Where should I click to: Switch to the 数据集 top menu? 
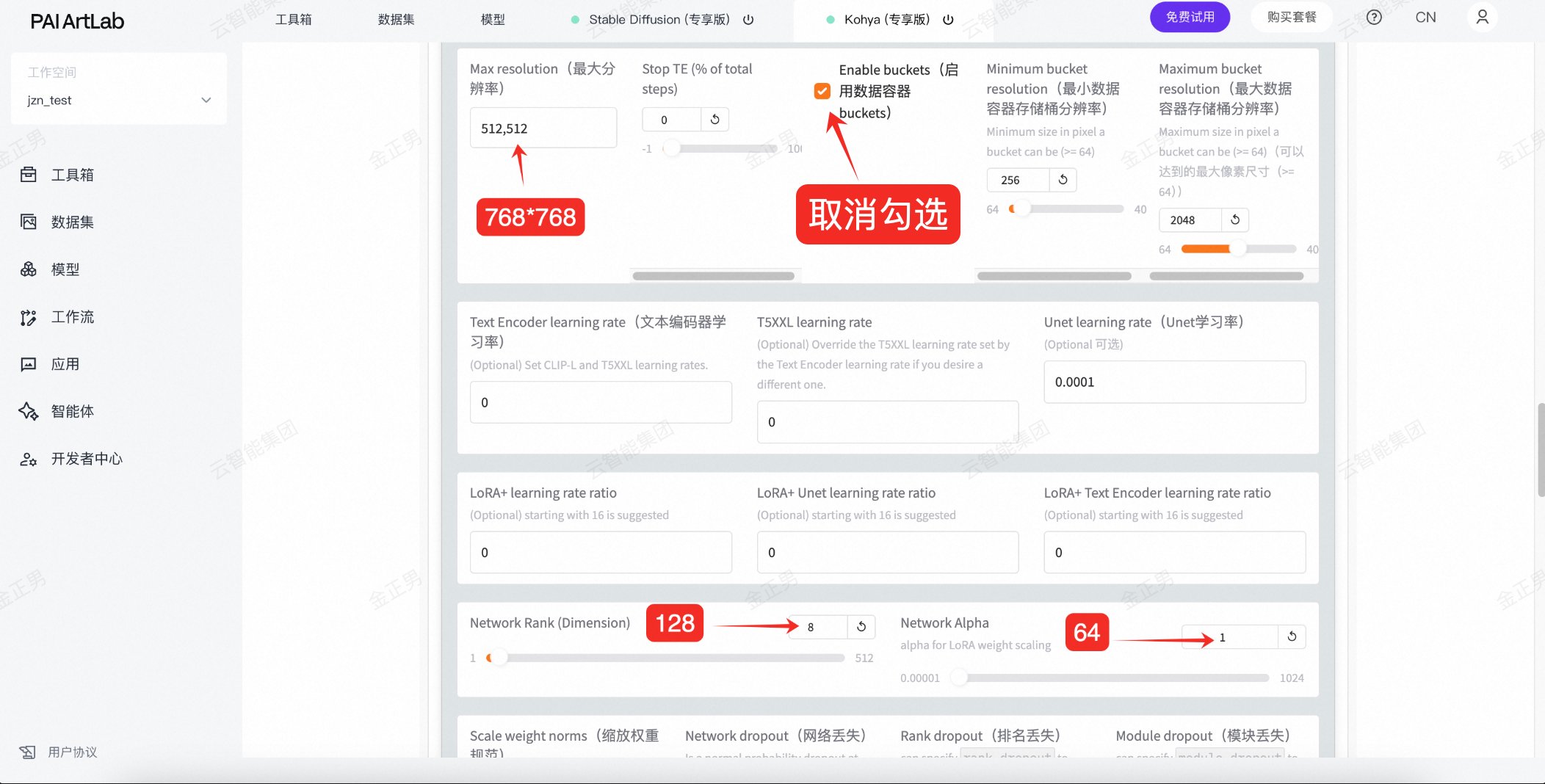point(397,20)
